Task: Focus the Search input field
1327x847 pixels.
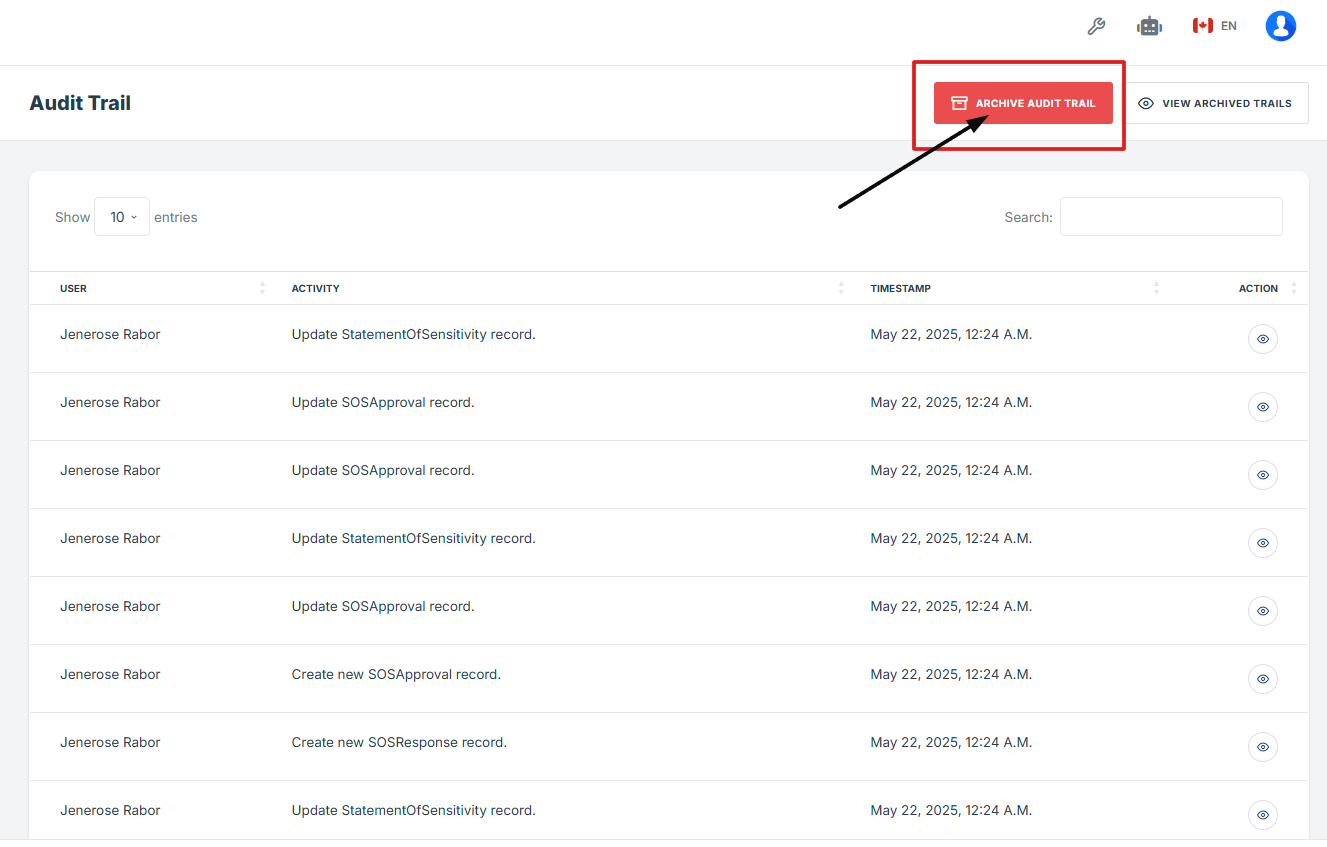Action: coord(1170,217)
